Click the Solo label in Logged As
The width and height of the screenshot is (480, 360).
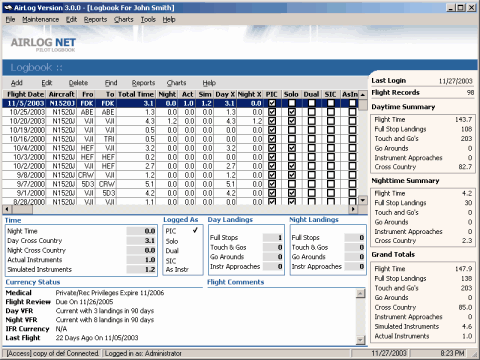click(x=172, y=241)
